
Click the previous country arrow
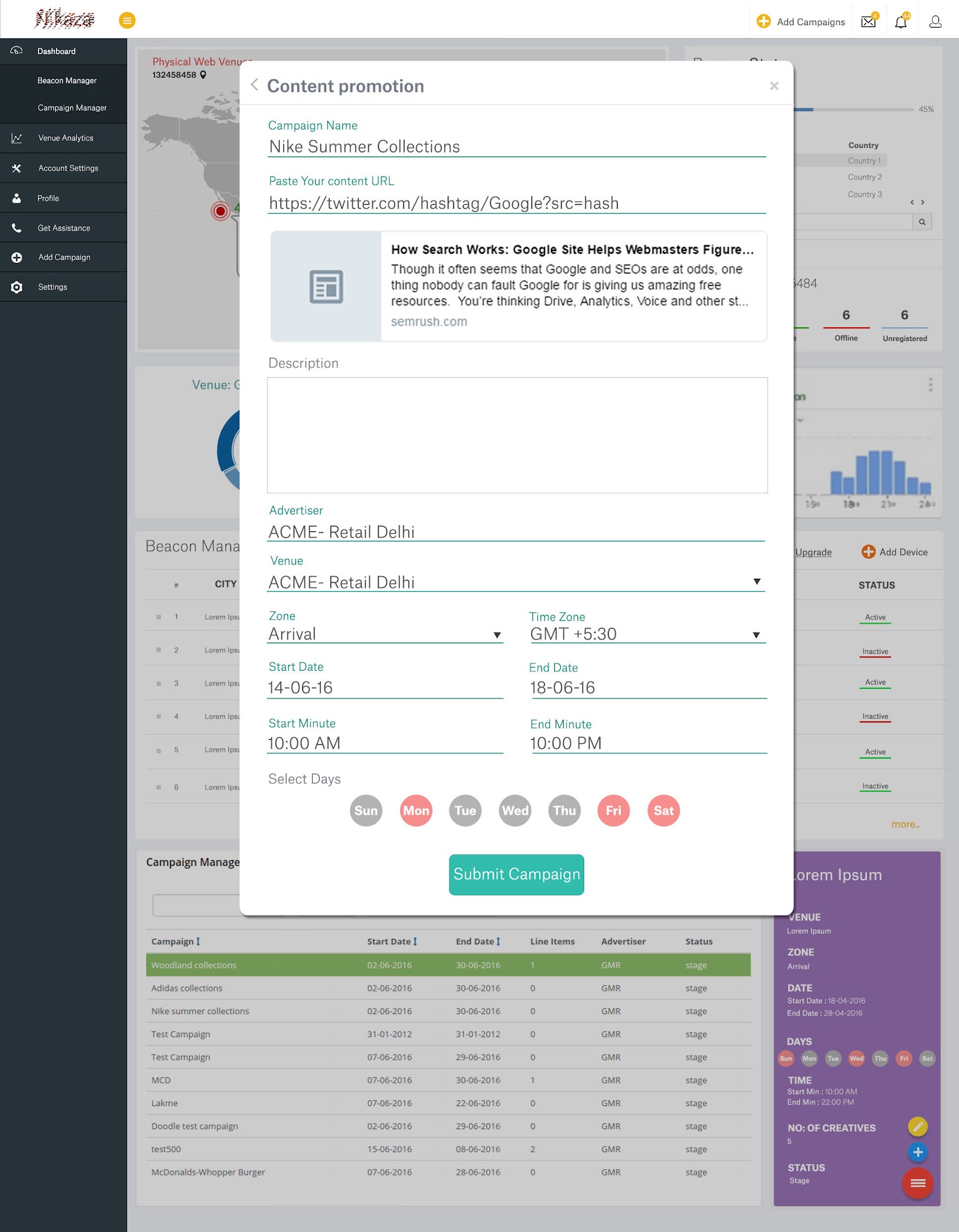coord(912,203)
